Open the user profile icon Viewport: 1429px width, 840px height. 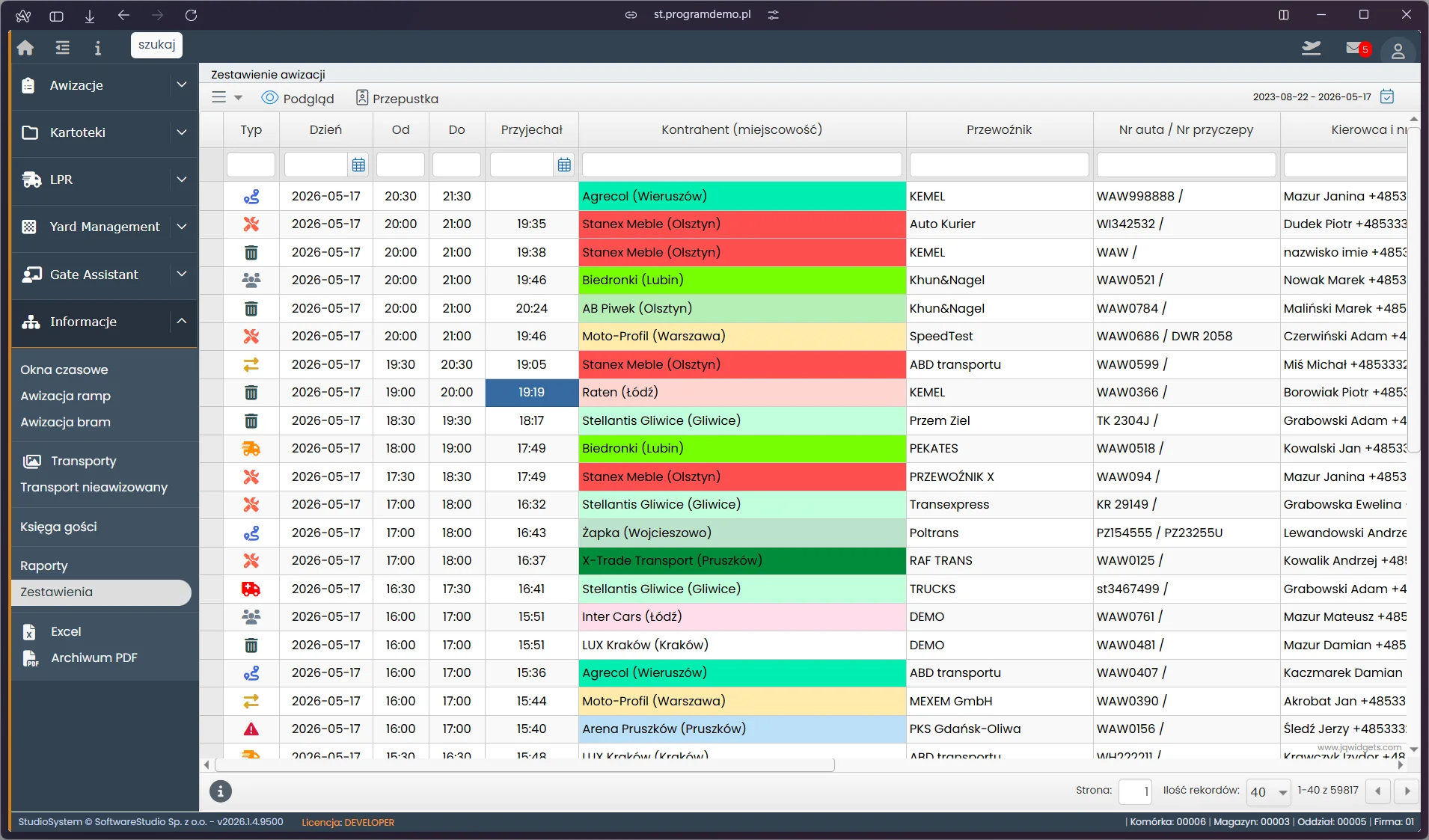pos(1398,50)
